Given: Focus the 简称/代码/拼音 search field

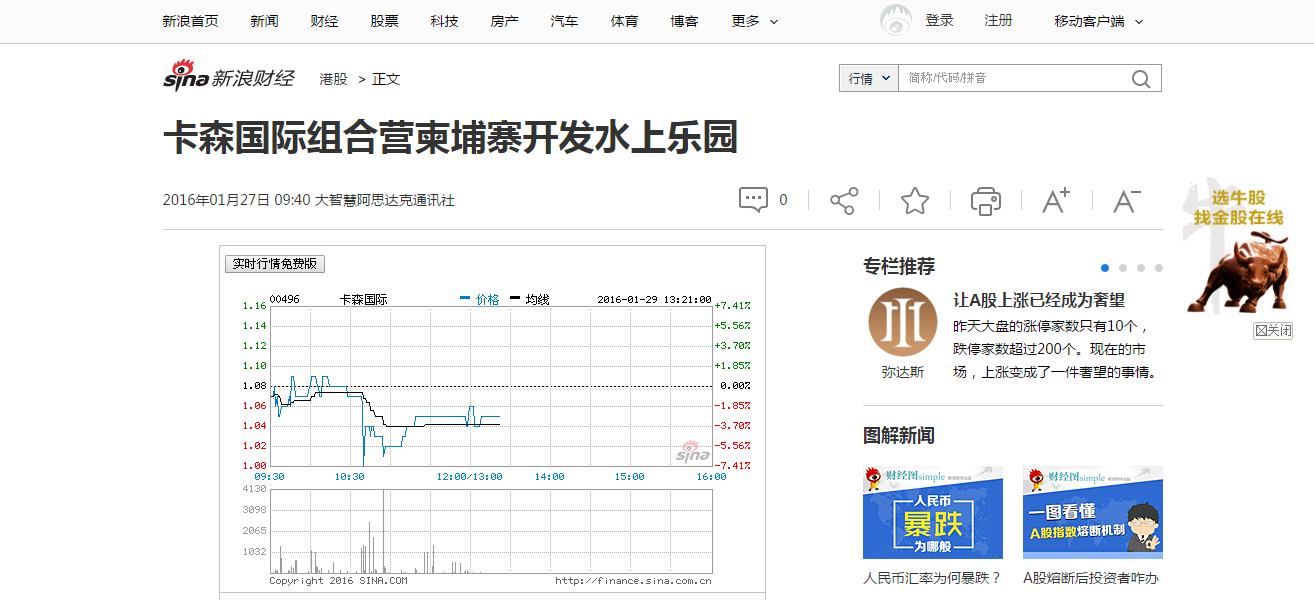Looking at the screenshot, I should pyautogui.click(x=1014, y=78).
